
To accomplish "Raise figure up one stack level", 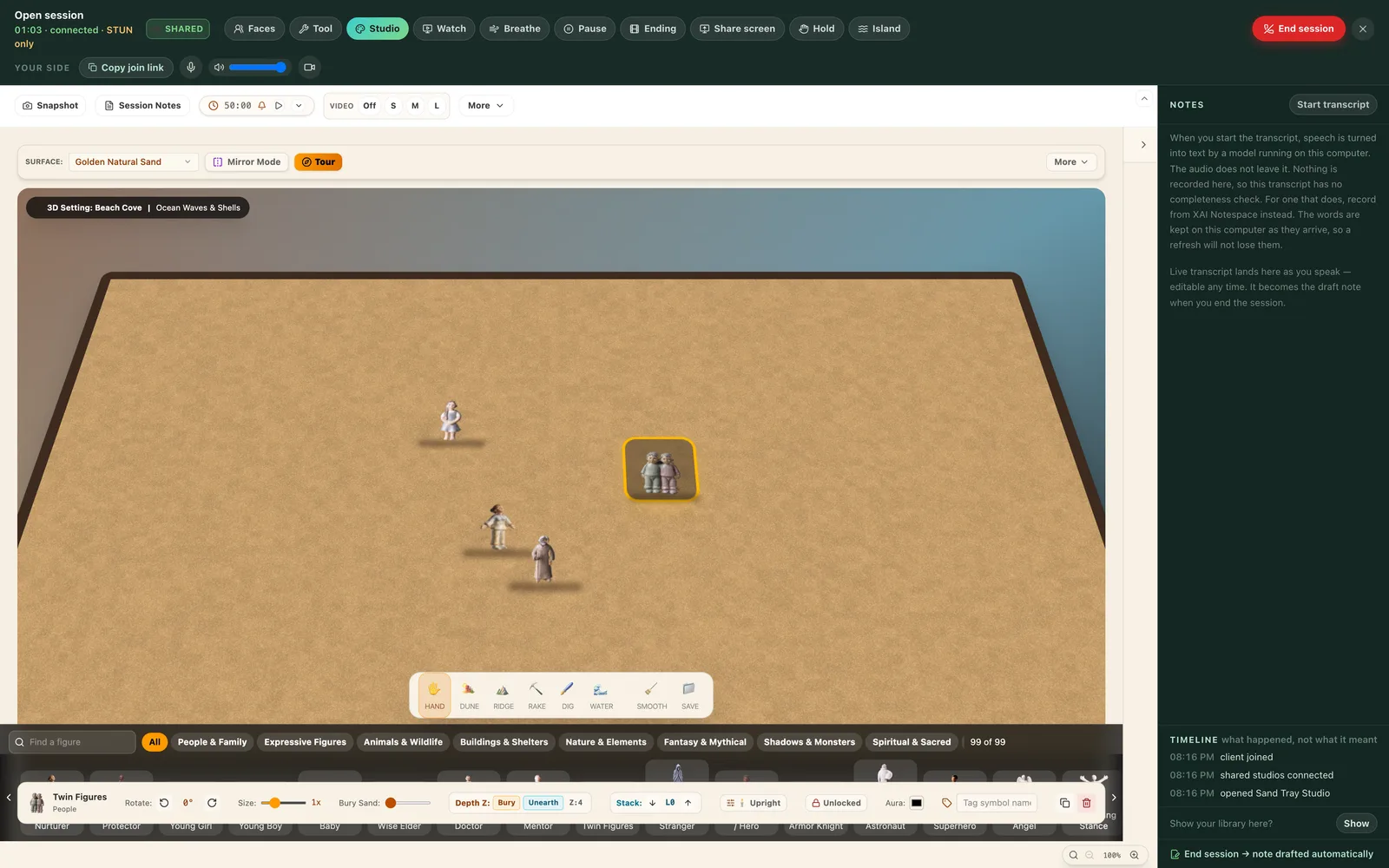I will [688, 803].
